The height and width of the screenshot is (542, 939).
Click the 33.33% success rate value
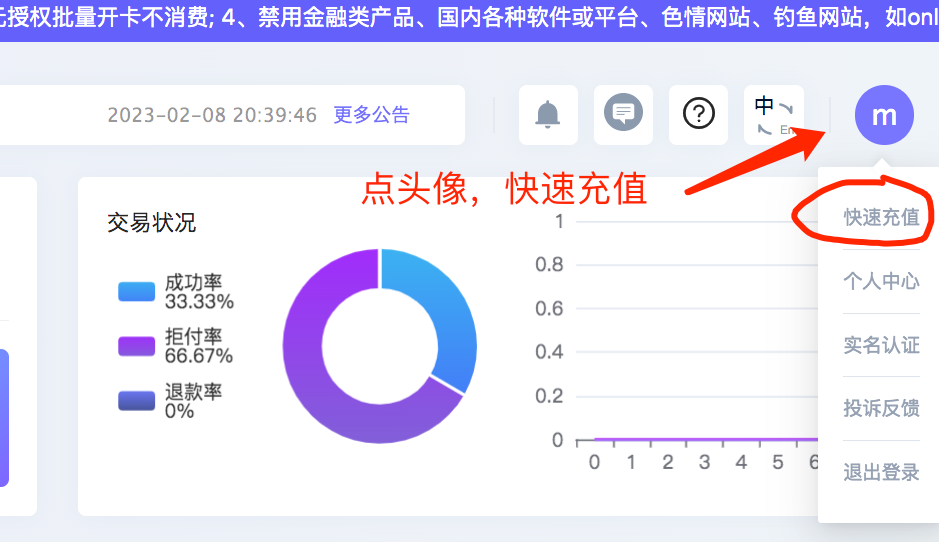pyautogui.click(x=199, y=301)
